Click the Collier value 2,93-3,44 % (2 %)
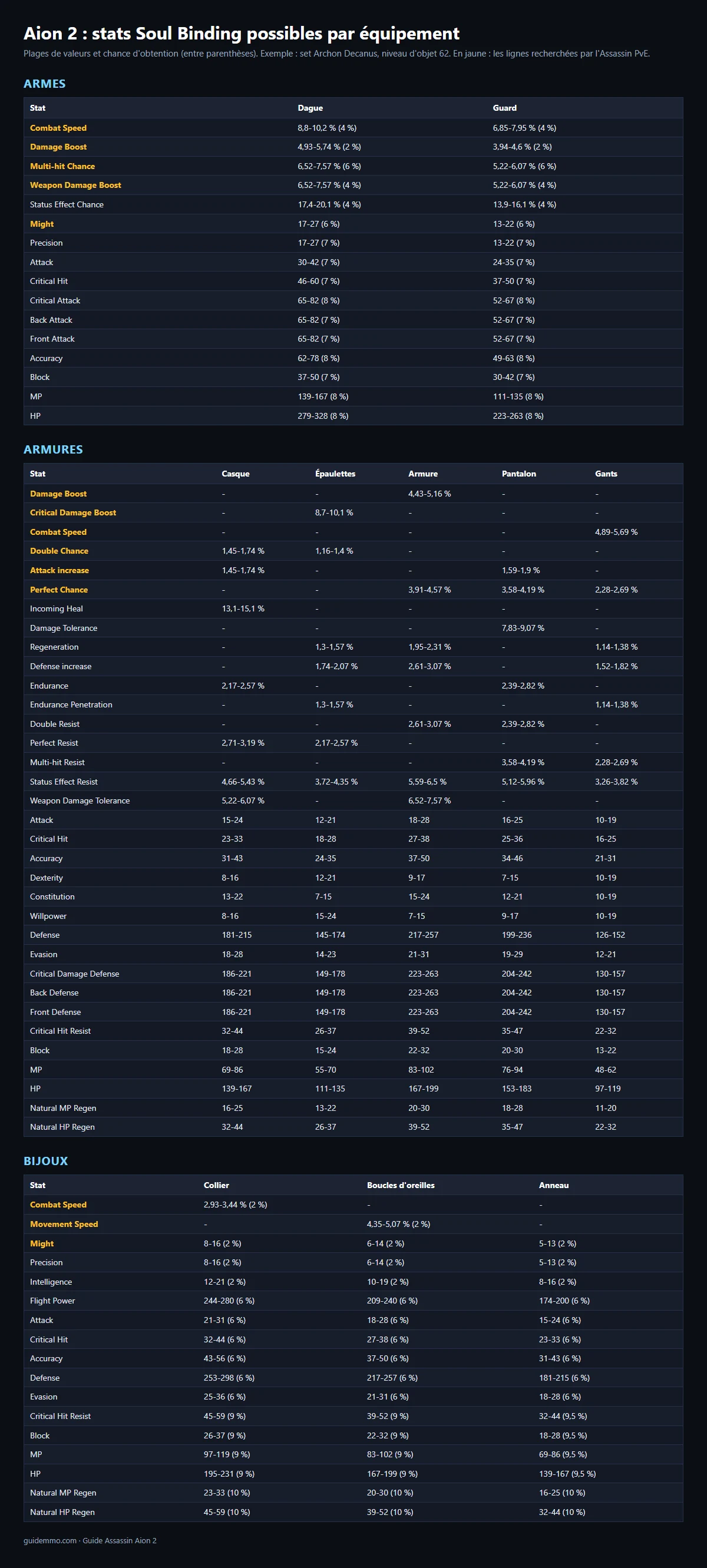 tap(235, 1205)
